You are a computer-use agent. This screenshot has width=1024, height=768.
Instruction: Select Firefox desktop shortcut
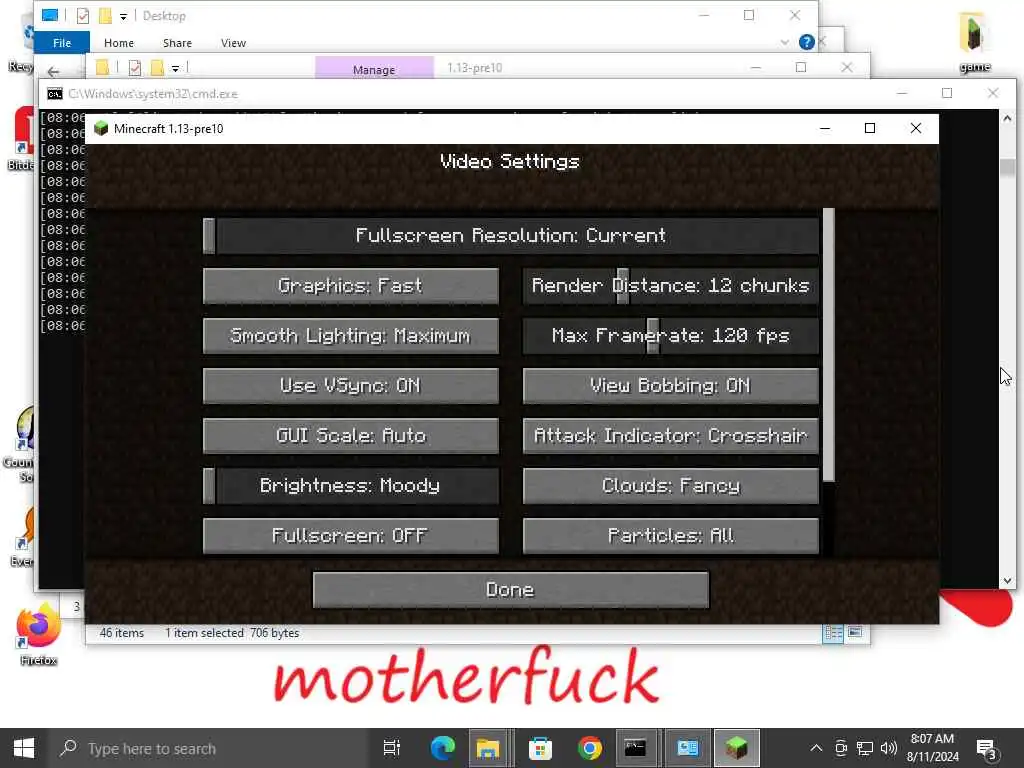point(39,635)
